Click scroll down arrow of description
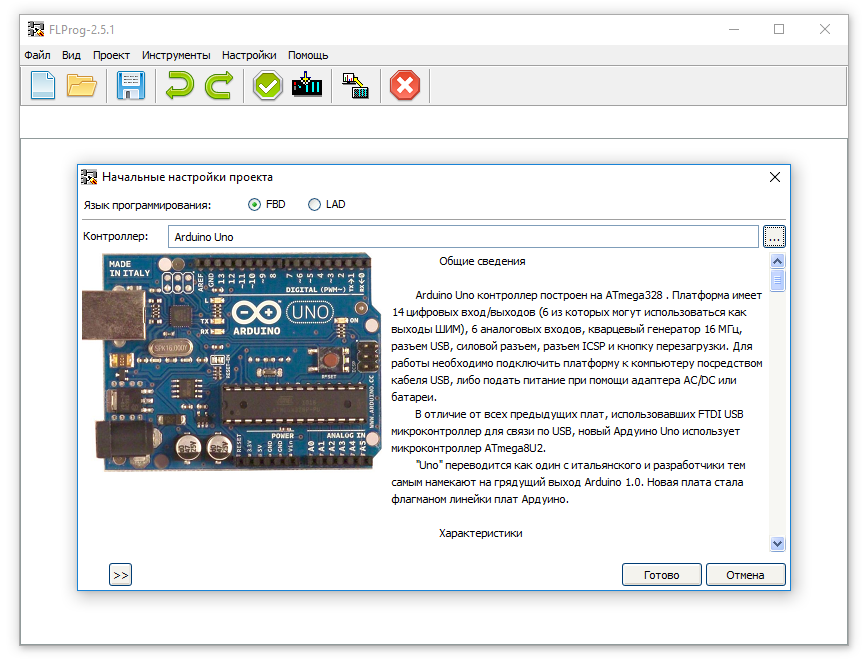 click(x=777, y=544)
